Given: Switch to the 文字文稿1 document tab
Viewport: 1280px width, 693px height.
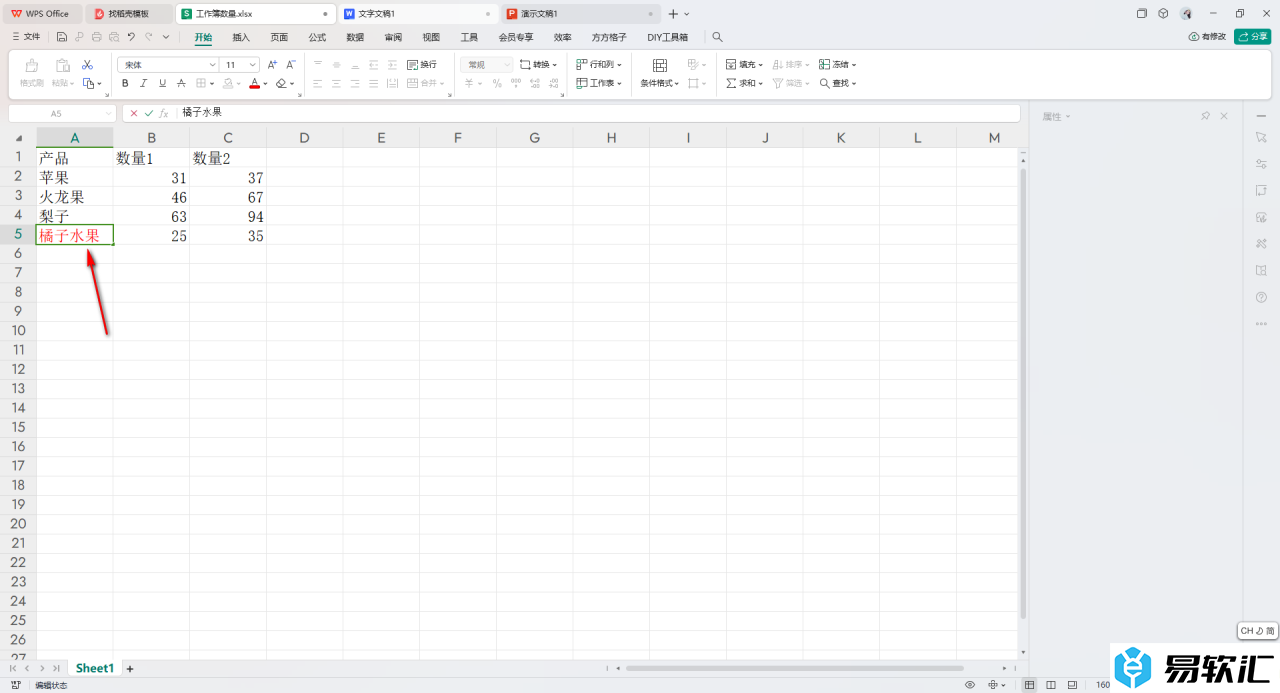Looking at the screenshot, I should (x=418, y=14).
